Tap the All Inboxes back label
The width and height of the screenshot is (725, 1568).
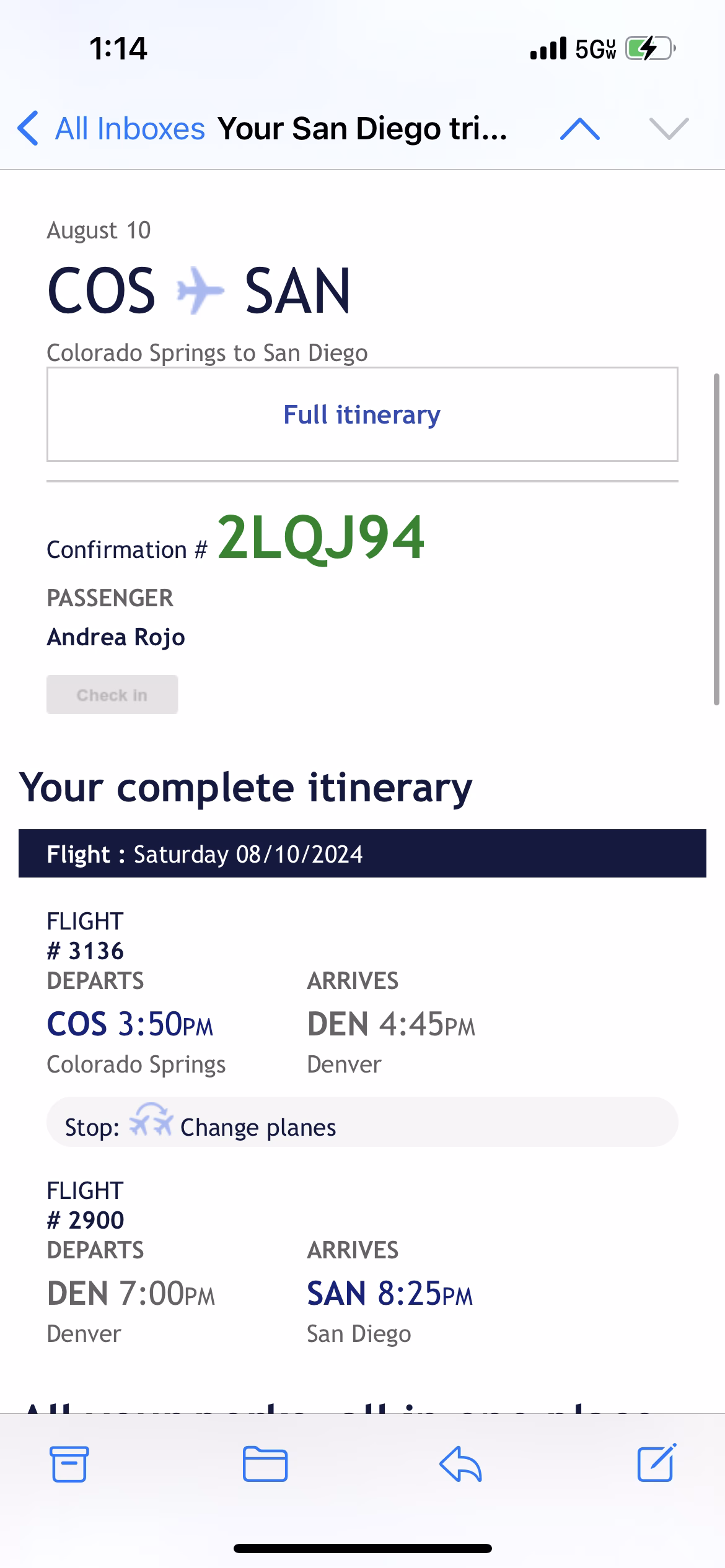(130, 129)
